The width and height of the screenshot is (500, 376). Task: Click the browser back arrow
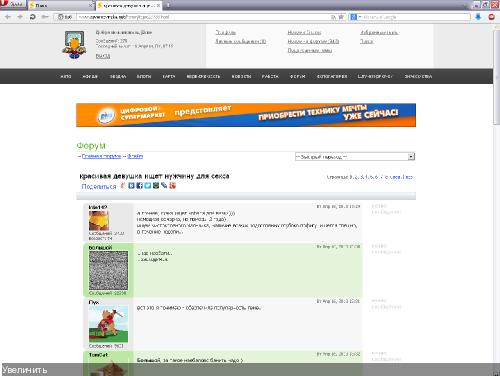tap(8, 17)
